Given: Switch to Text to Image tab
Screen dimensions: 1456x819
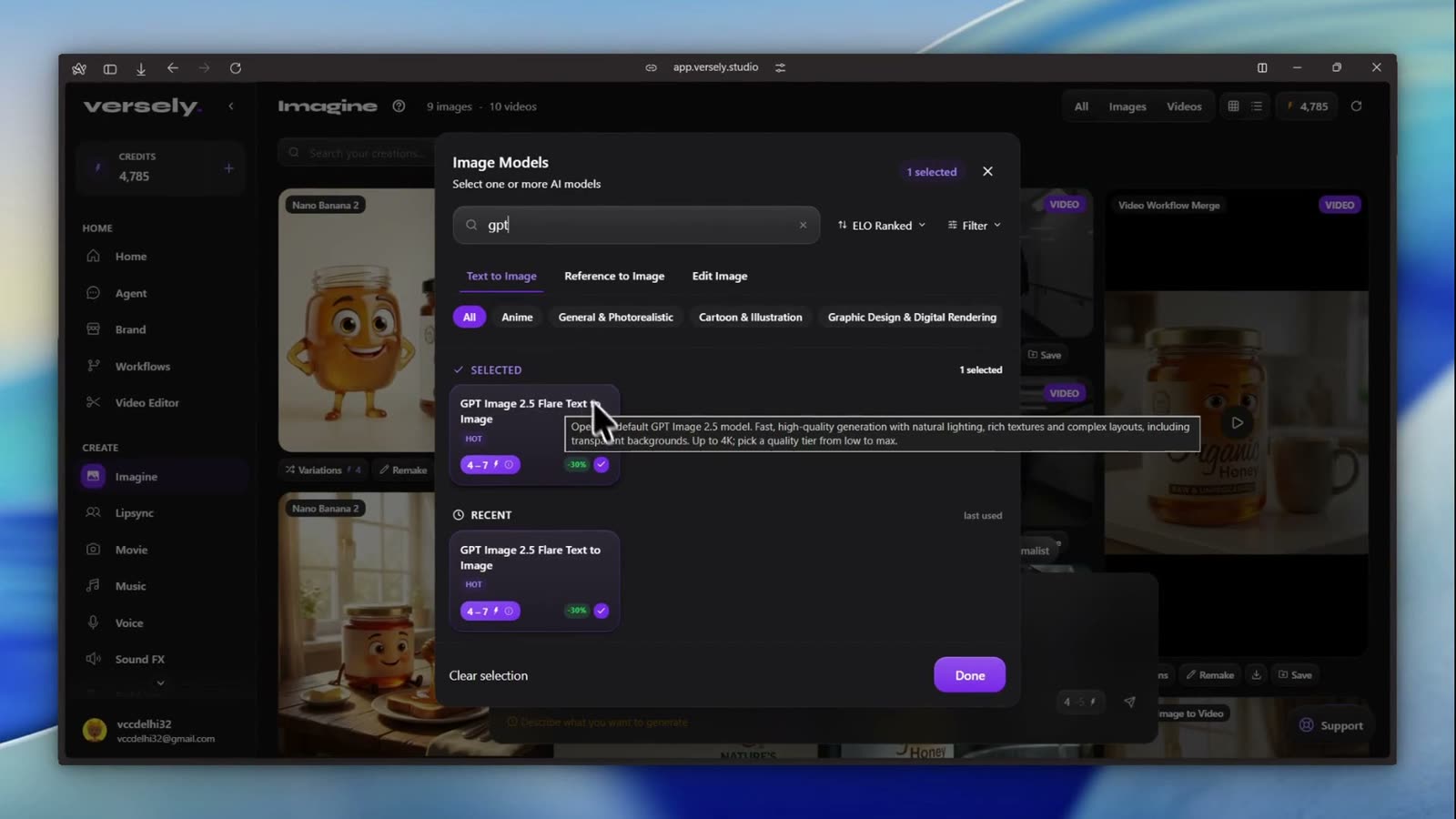Looking at the screenshot, I should 501,276.
